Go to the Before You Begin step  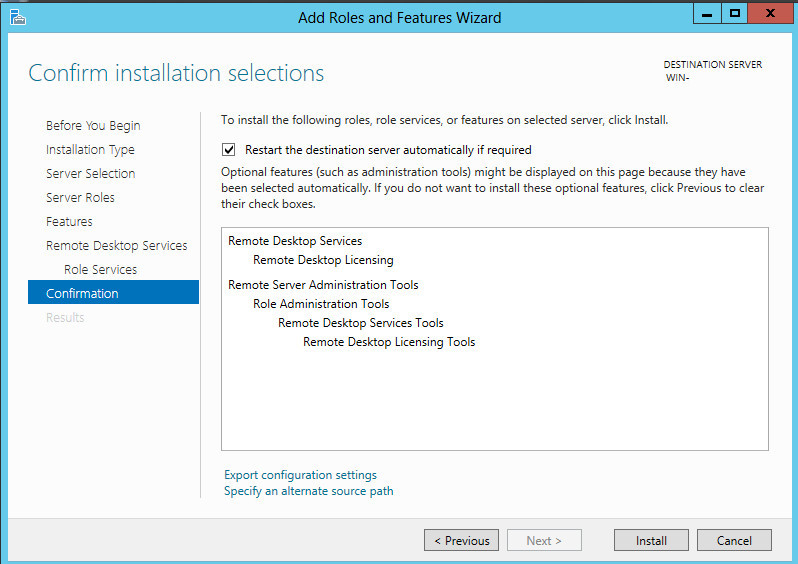pos(93,126)
